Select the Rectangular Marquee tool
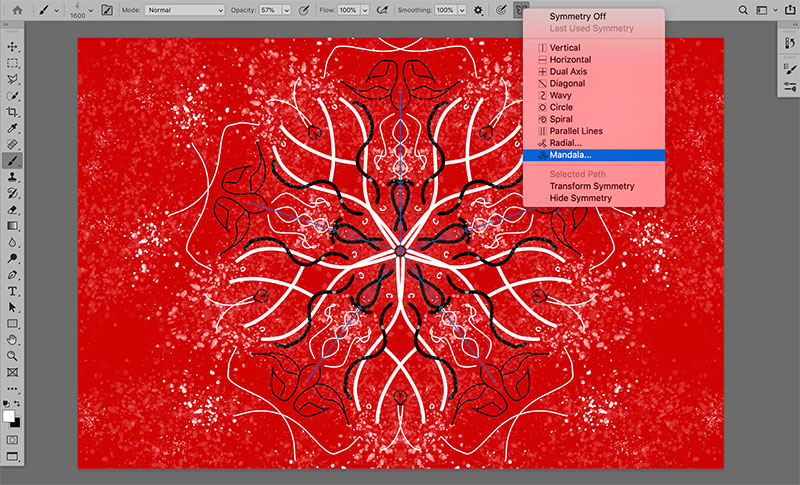The height and width of the screenshot is (485, 800). pos(12,63)
